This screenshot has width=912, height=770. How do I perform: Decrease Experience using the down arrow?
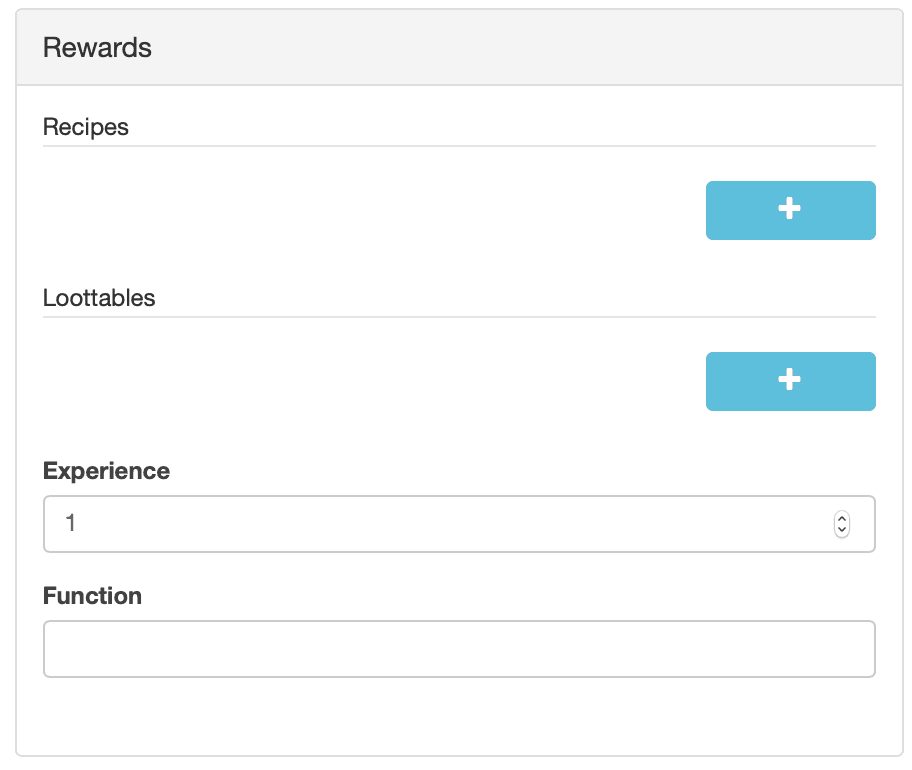coord(842,530)
